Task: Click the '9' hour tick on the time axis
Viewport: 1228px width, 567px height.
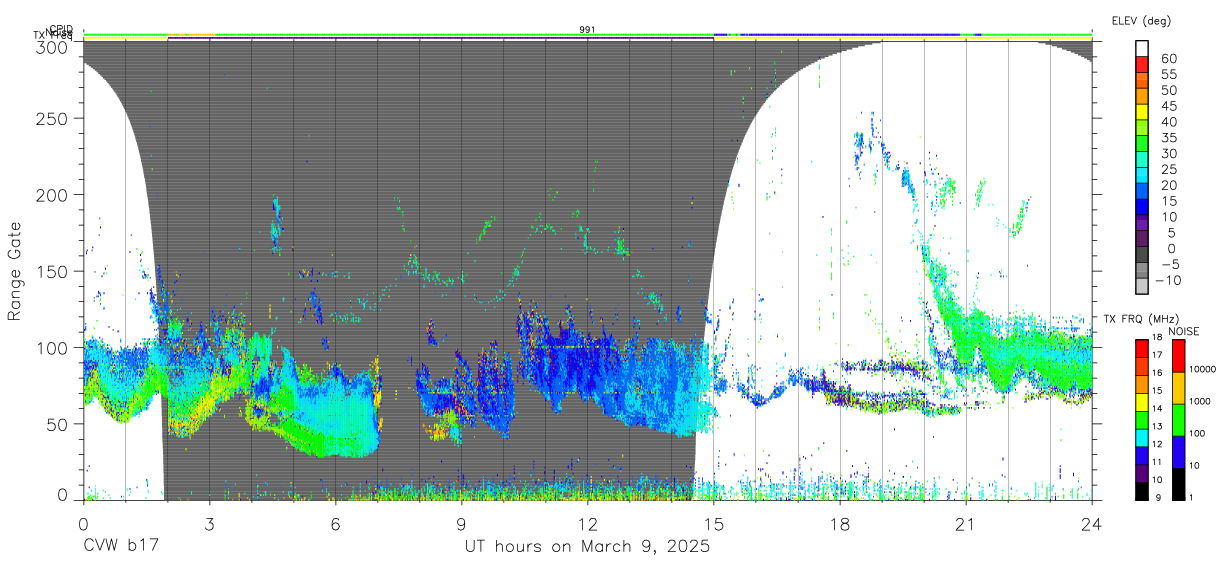Action: pos(461,523)
